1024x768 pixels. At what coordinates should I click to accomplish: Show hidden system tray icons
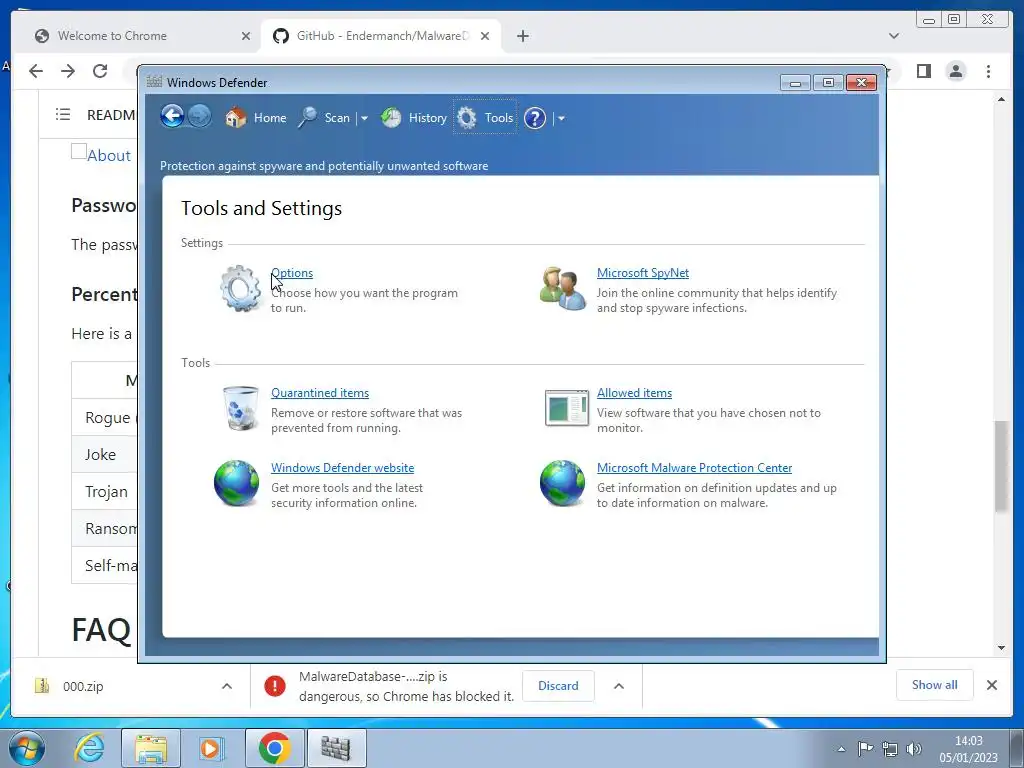(841, 749)
